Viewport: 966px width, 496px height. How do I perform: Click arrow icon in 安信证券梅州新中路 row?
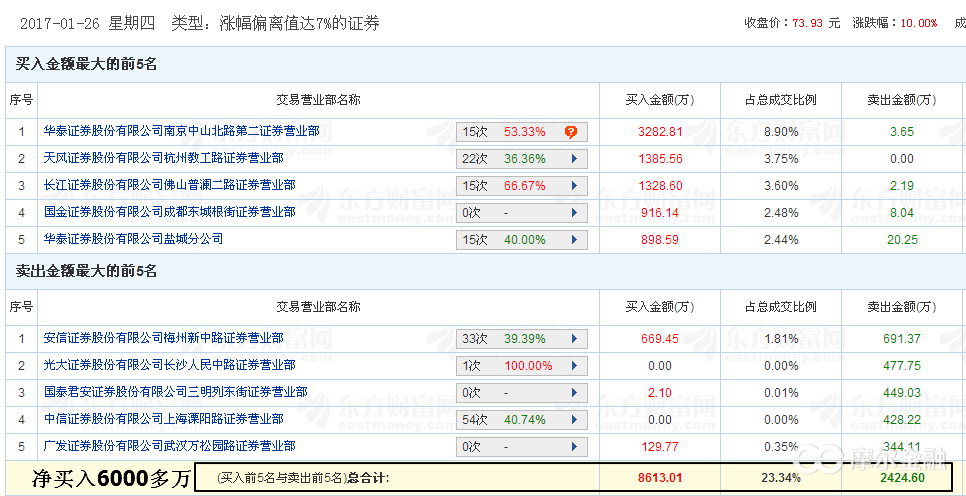[574, 339]
